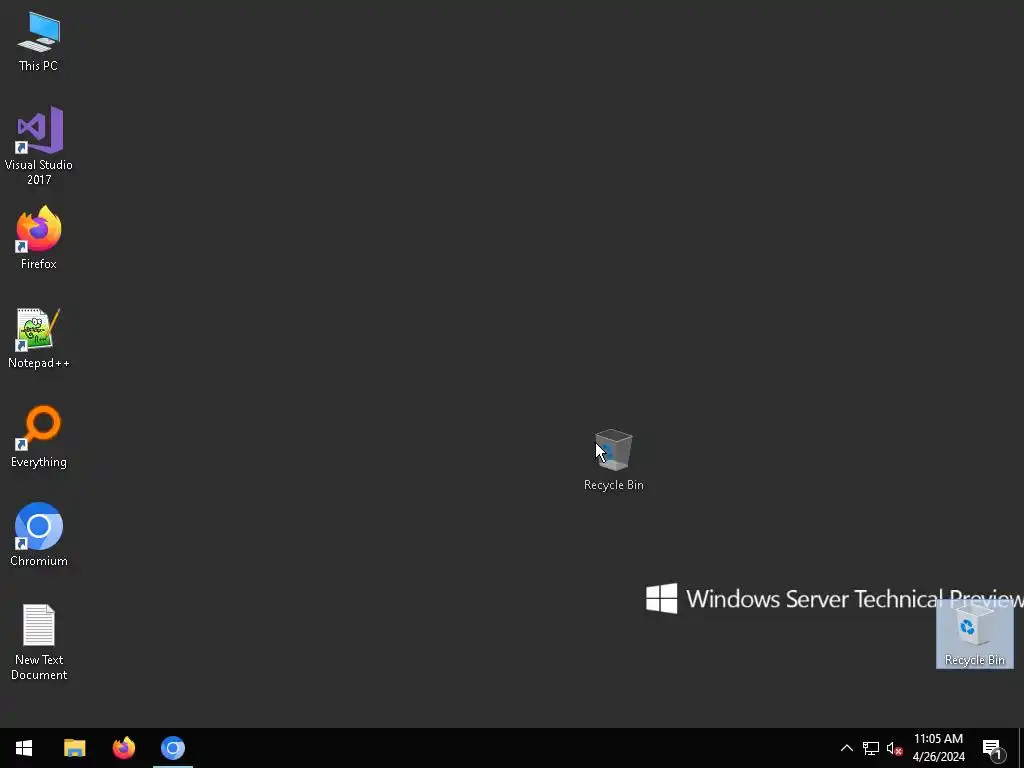Click the Show Desktop sliver
This screenshot has width=1024, height=768.
(1021, 748)
